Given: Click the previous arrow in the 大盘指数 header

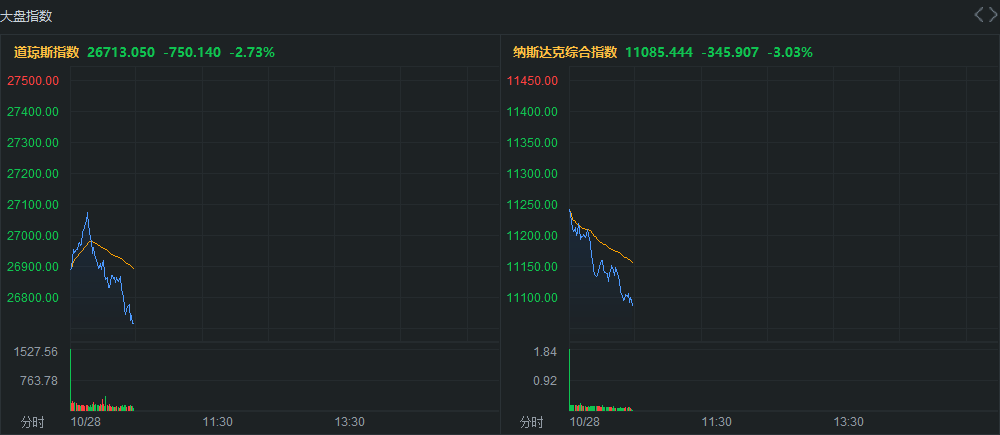Looking at the screenshot, I should pyautogui.click(x=979, y=15).
